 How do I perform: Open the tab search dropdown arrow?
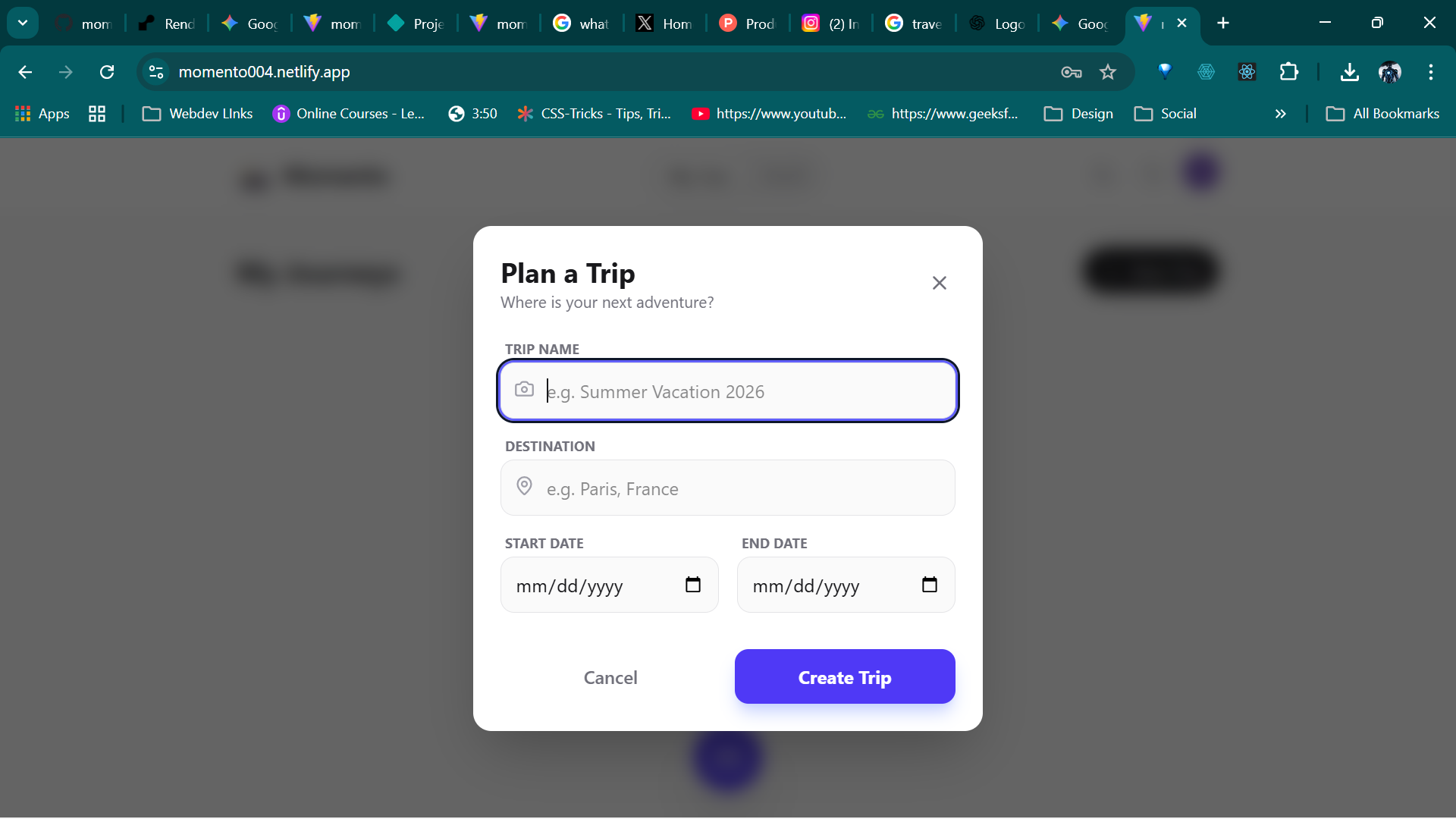(23, 22)
